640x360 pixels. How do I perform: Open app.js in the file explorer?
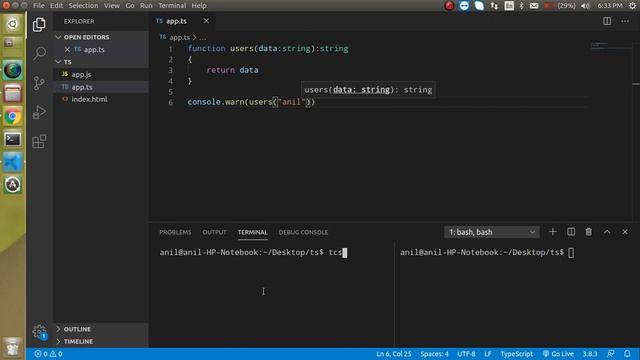point(100,75)
